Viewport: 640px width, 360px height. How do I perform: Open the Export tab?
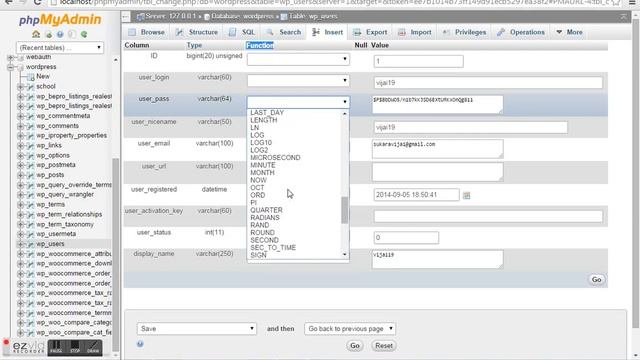point(370,32)
